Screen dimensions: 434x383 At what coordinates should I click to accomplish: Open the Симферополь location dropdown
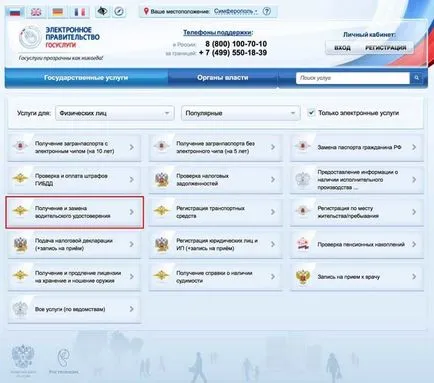(x=236, y=11)
